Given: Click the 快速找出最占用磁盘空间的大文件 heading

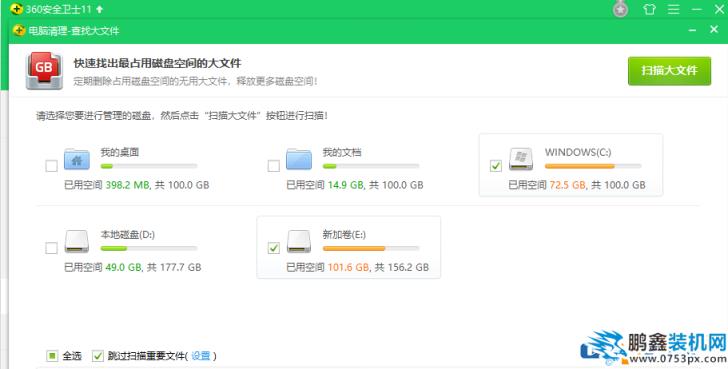Looking at the screenshot, I should pos(157,63).
